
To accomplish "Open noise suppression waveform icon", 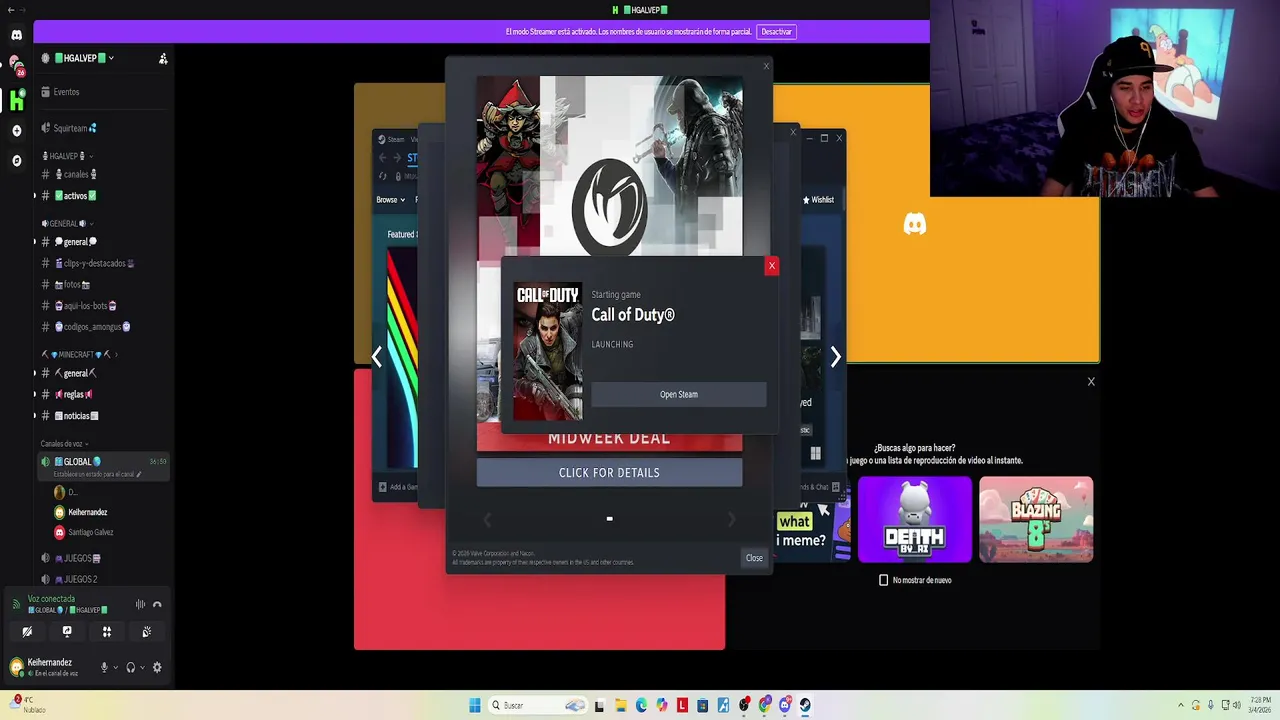I will pos(140,604).
